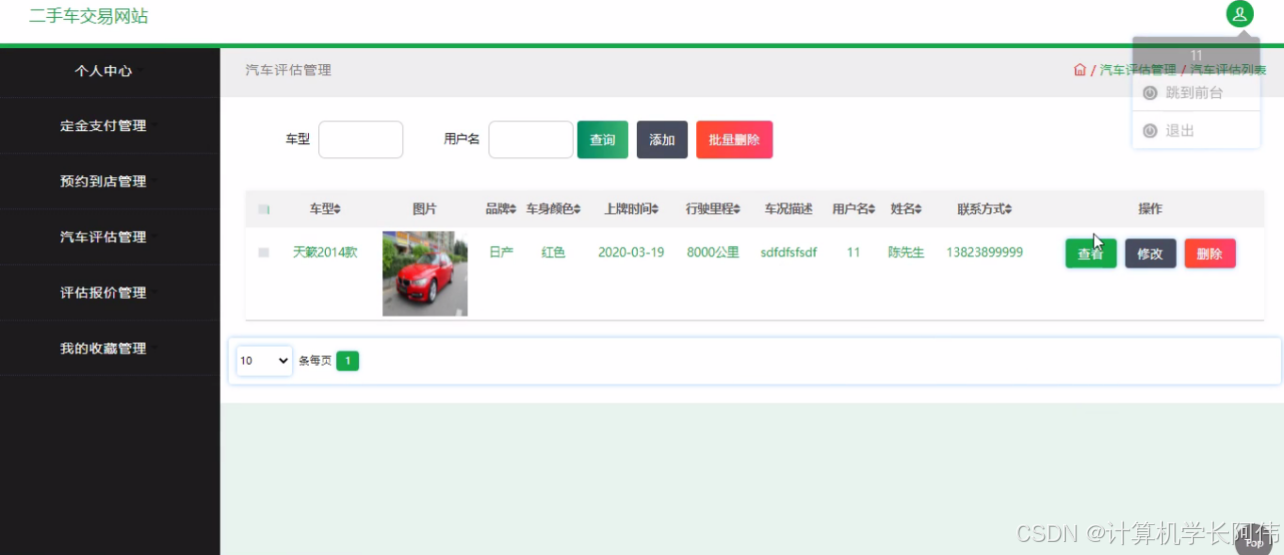The height and width of the screenshot is (555, 1284).
Task: Select 跳到前台 in user menu
Action: click(1195, 93)
